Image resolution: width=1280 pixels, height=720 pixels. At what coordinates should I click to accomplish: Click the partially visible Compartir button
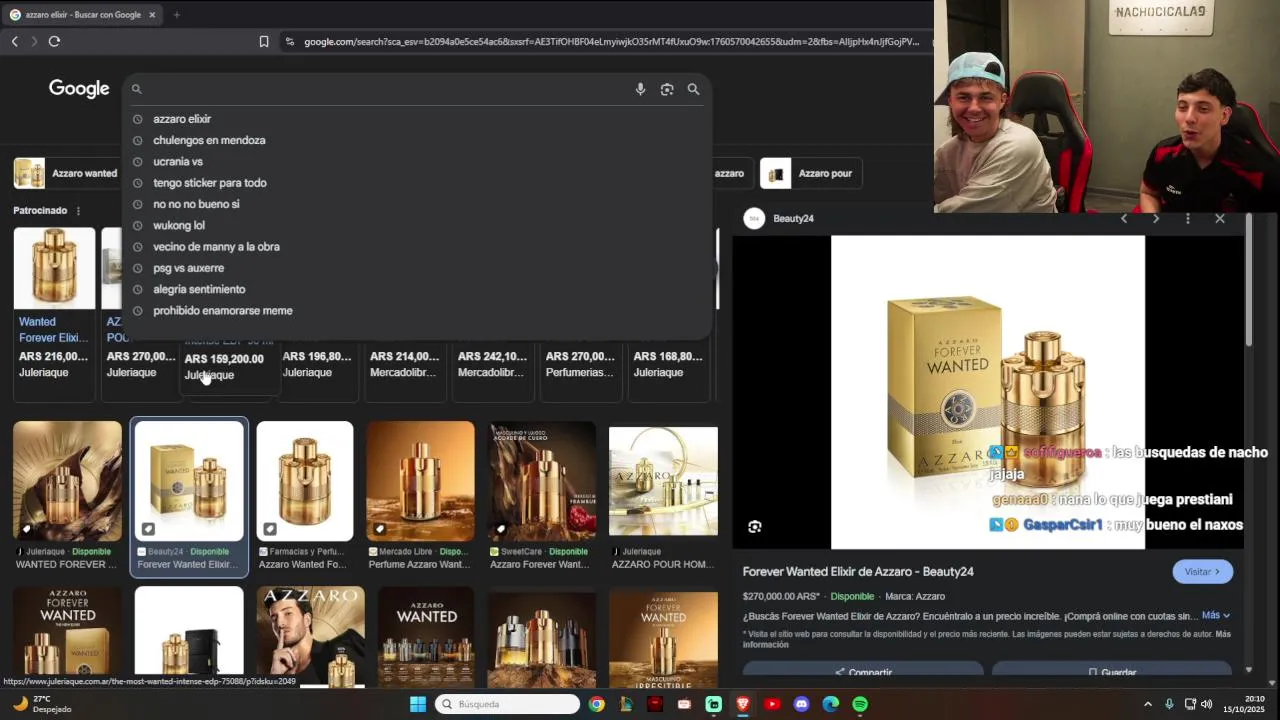(863, 670)
